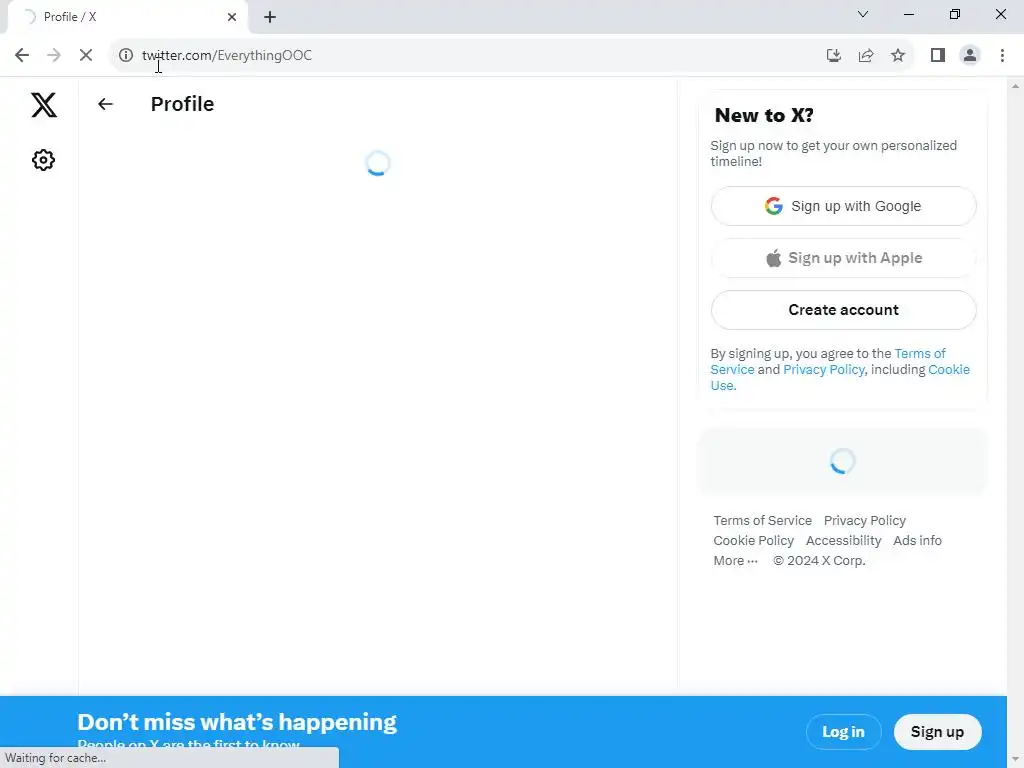The image size is (1024, 768).
Task: View site information icon in address bar
Action: pos(125,56)
